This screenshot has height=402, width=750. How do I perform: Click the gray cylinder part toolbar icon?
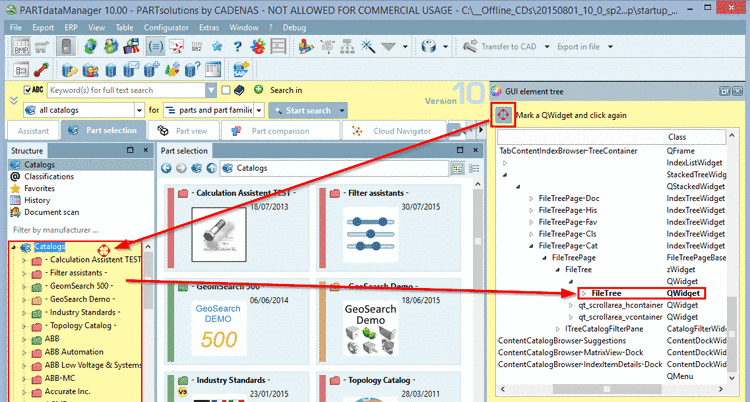429,46
